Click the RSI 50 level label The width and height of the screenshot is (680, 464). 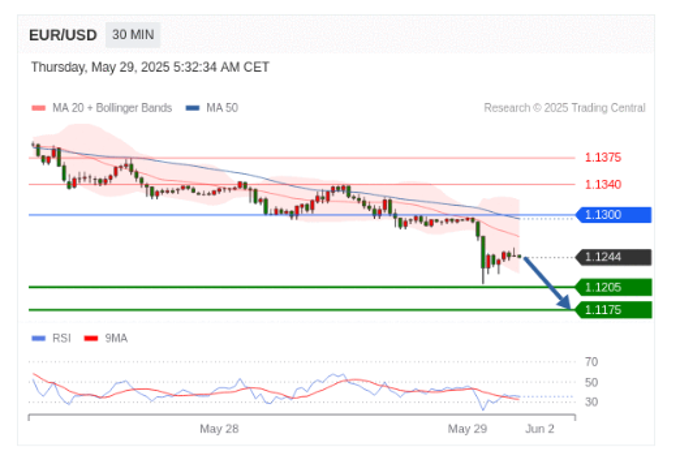point(591,382)
